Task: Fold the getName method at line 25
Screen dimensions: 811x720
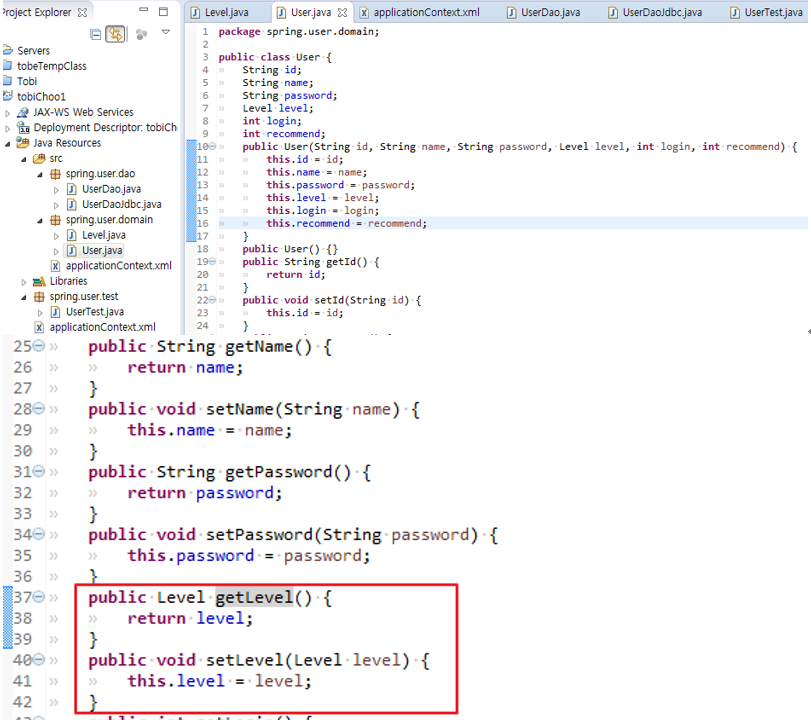Action: point(39,346)
